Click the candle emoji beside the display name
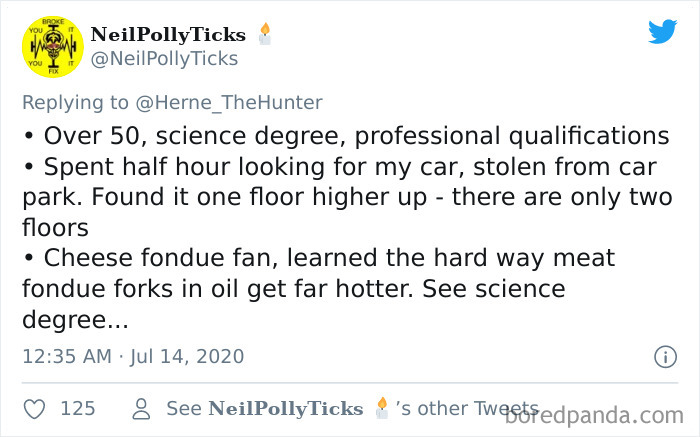The width and height of the screenshot is (700, 437). [265, 35]
